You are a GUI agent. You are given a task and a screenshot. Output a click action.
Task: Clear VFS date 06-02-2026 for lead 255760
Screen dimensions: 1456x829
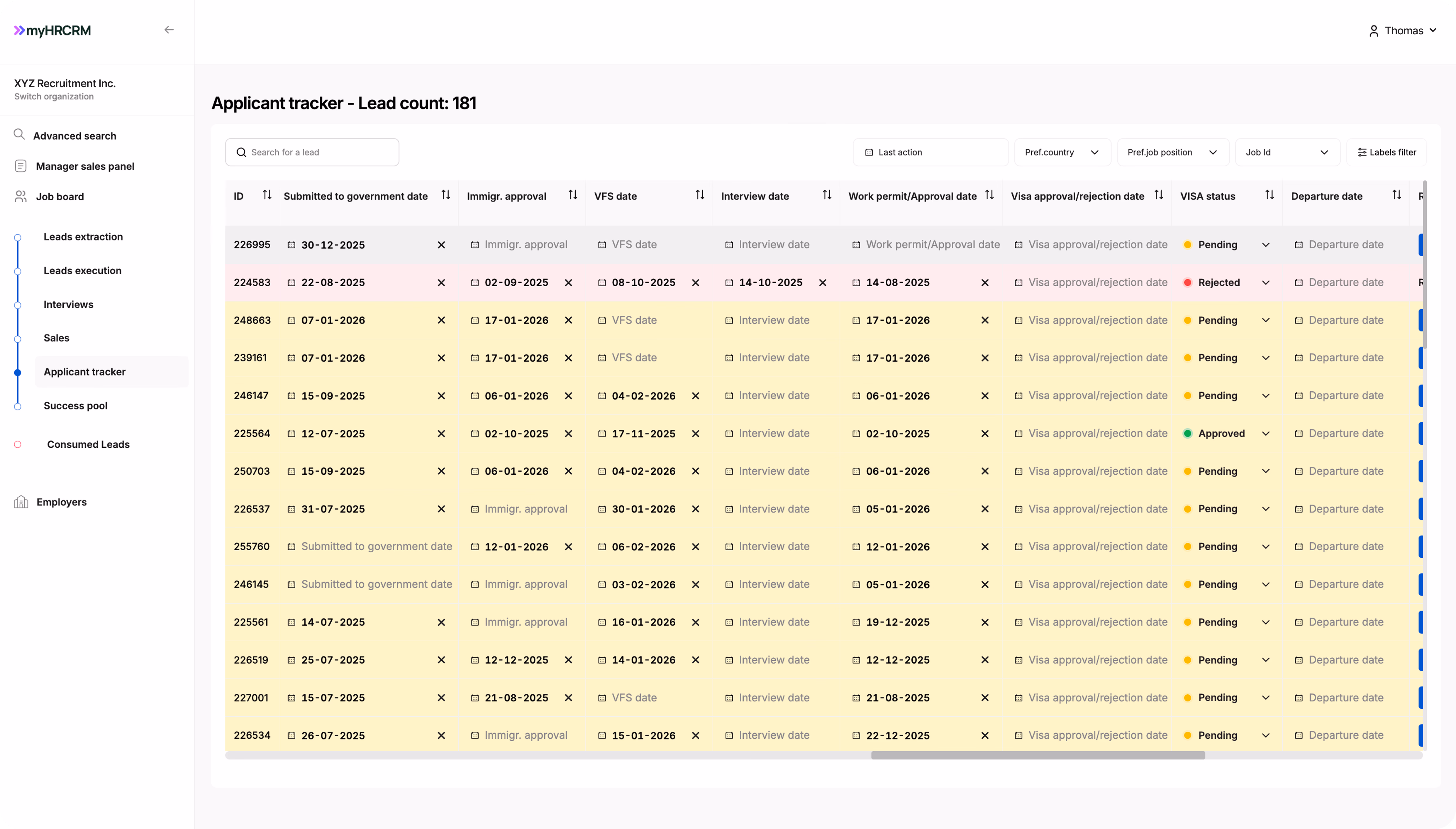696,547
